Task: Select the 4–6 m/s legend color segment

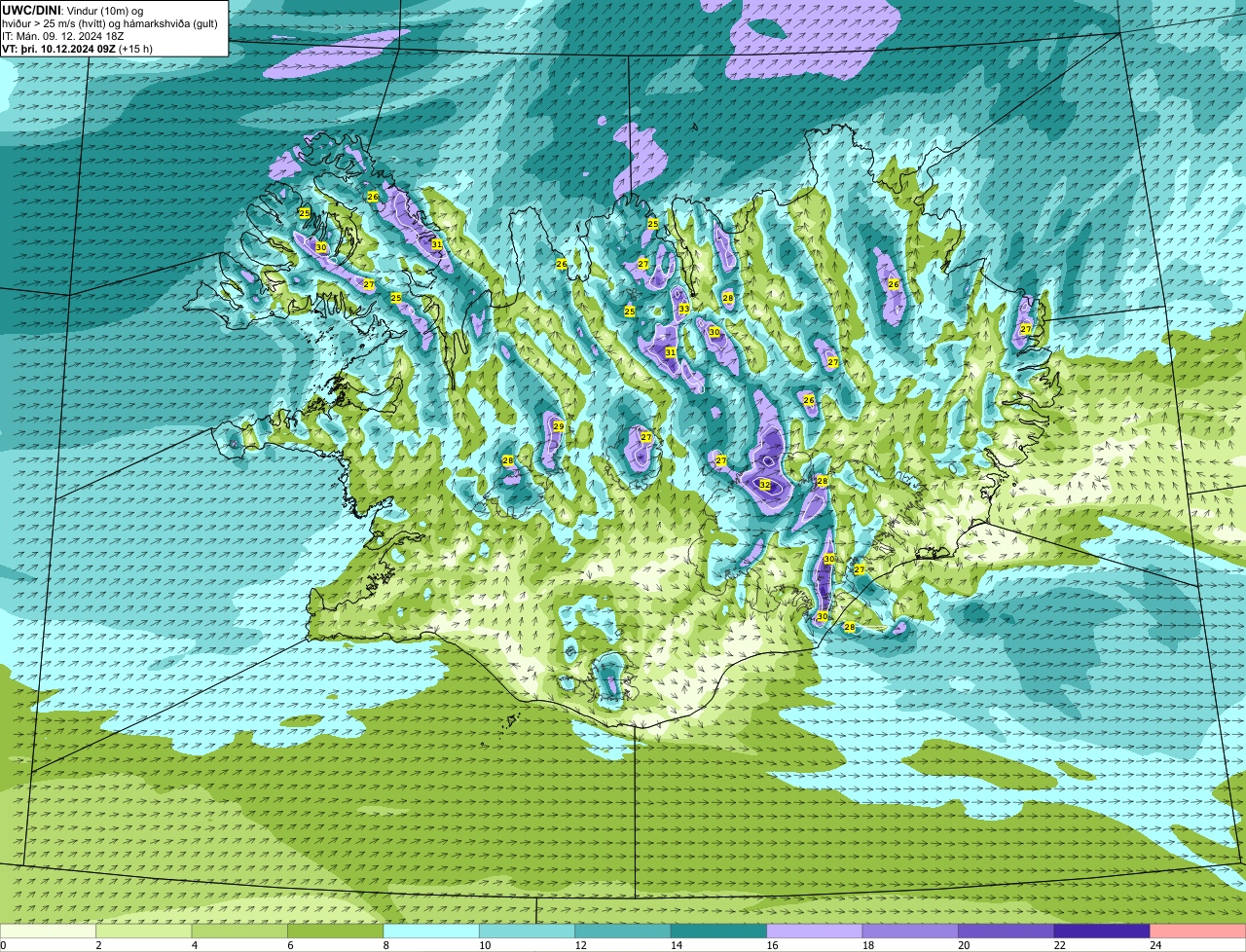Action: pyautogui.click(x=240, y=931)
